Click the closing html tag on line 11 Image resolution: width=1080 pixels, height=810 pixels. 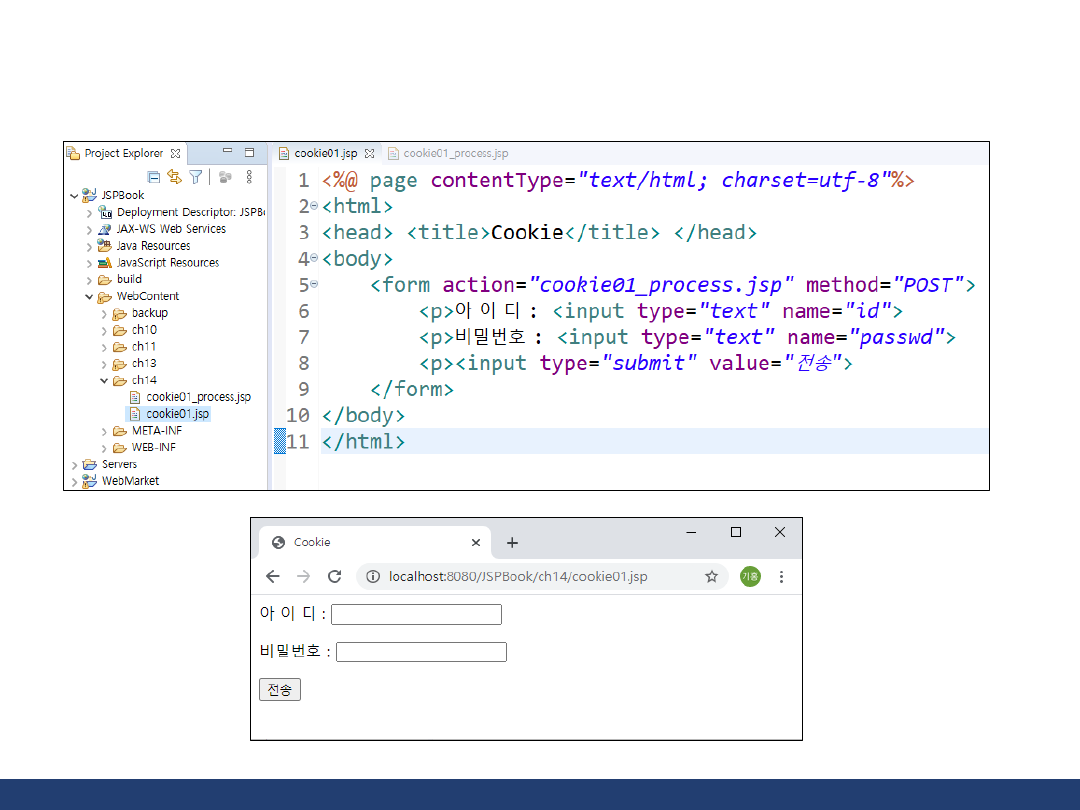(363, 442)
